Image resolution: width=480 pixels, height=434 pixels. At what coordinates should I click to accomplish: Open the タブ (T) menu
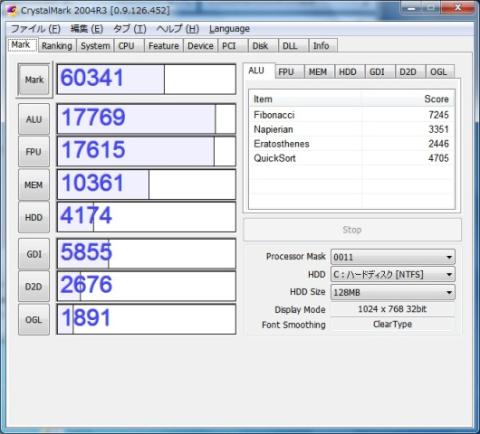[130, 29]
